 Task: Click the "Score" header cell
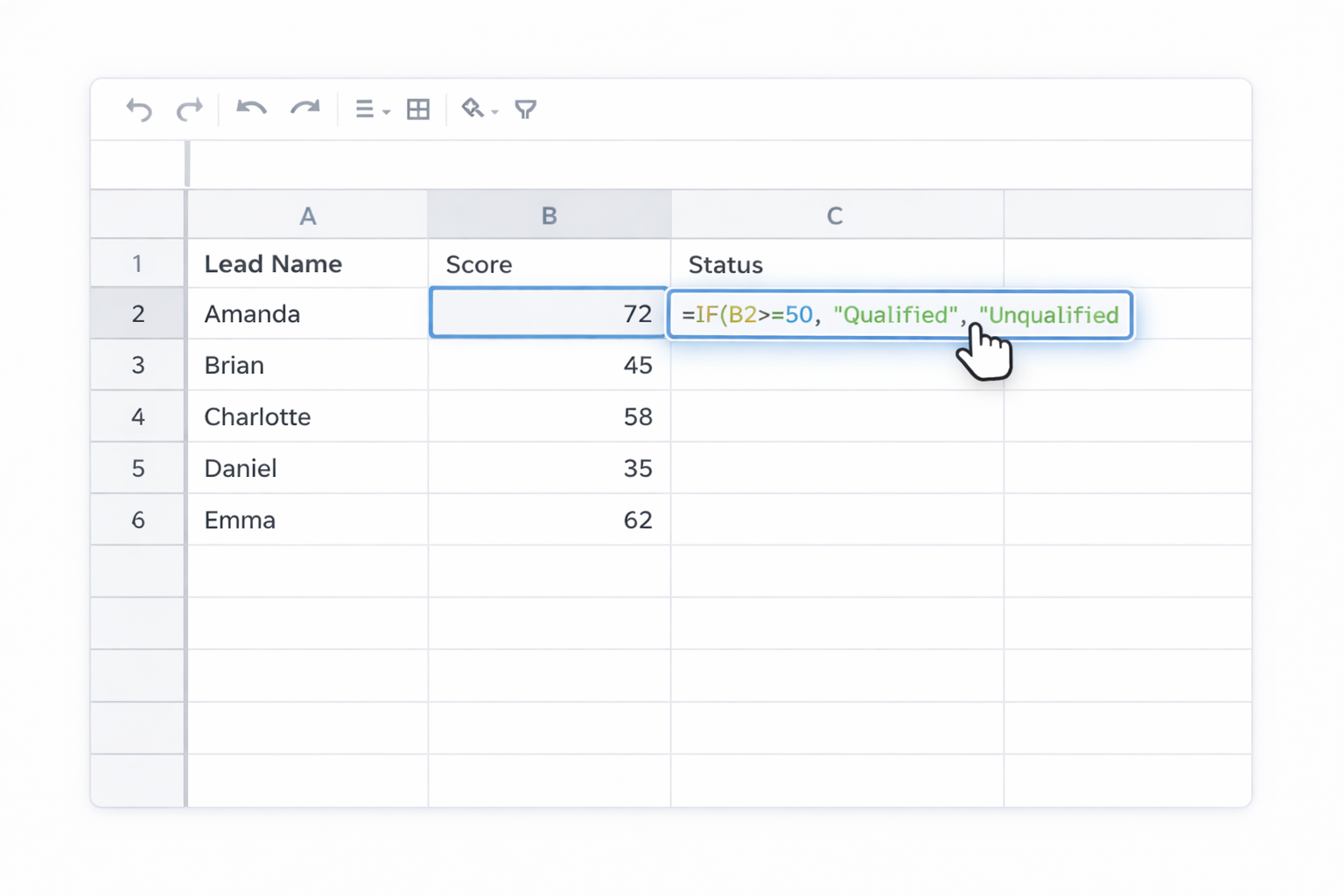(x=549, y=263)
